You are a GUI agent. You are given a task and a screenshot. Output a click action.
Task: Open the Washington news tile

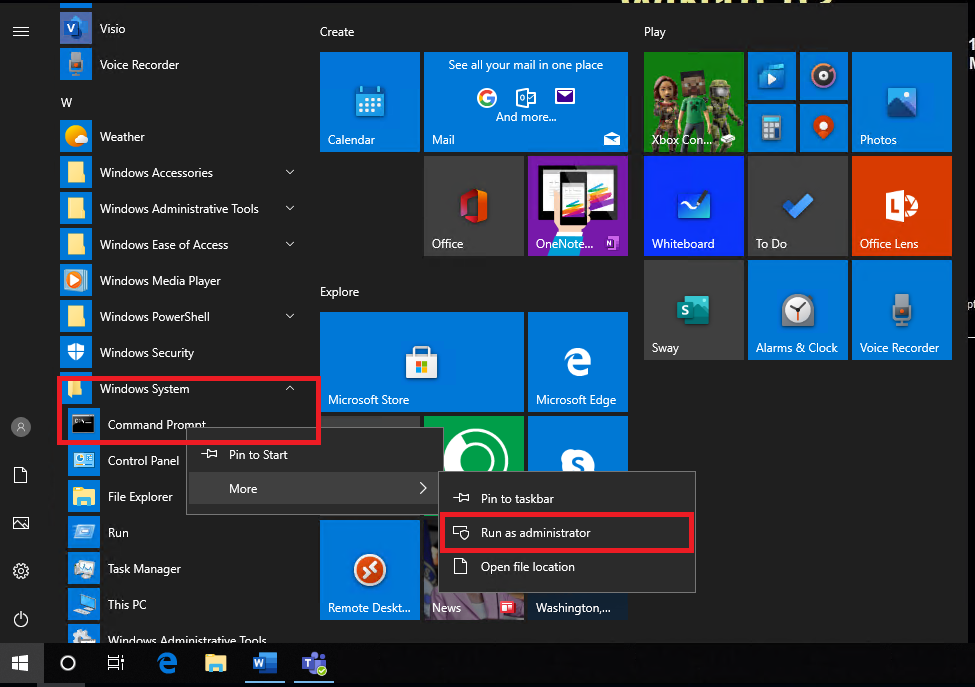coord(578,607)
